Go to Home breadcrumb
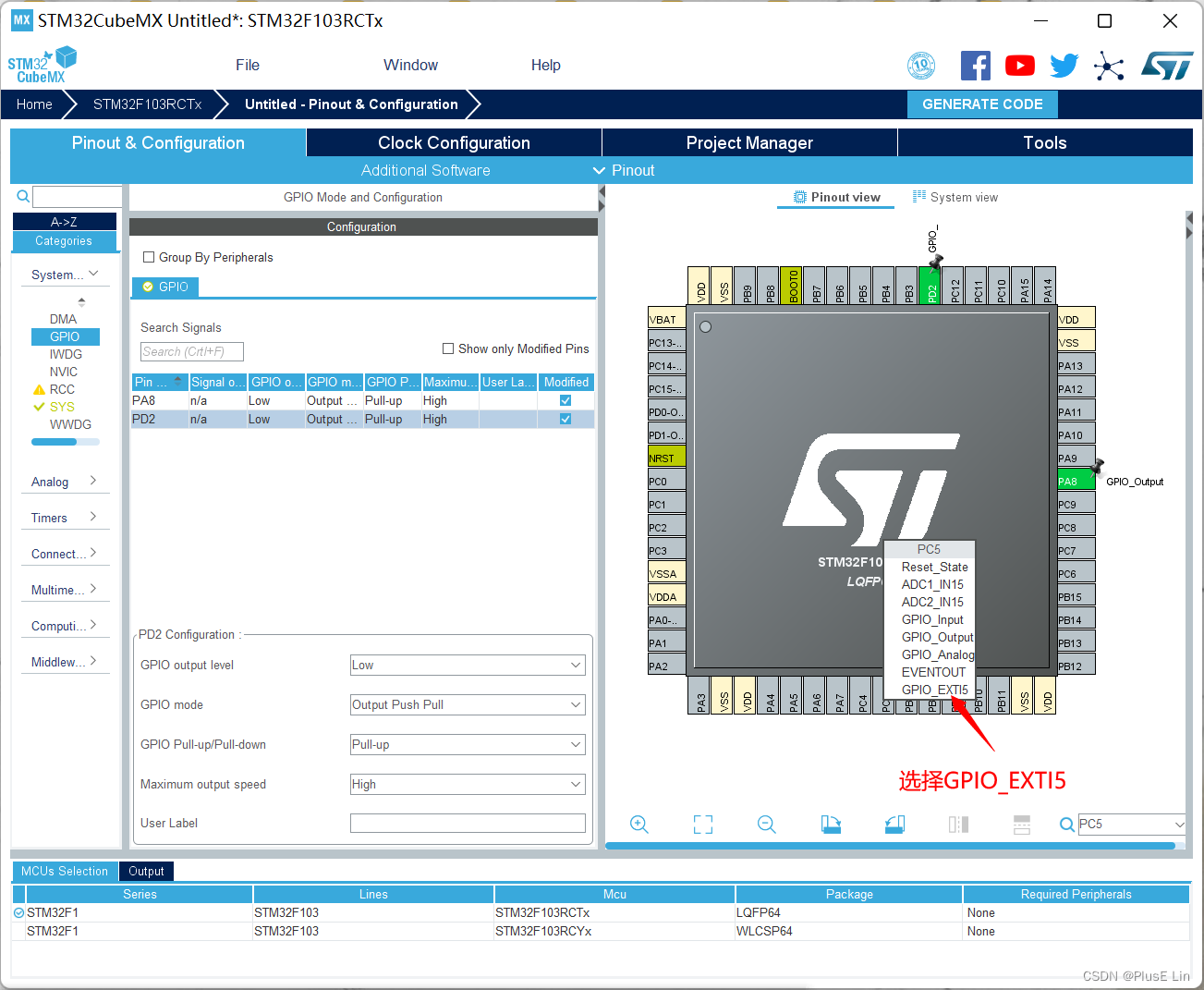 click(34, 104)
